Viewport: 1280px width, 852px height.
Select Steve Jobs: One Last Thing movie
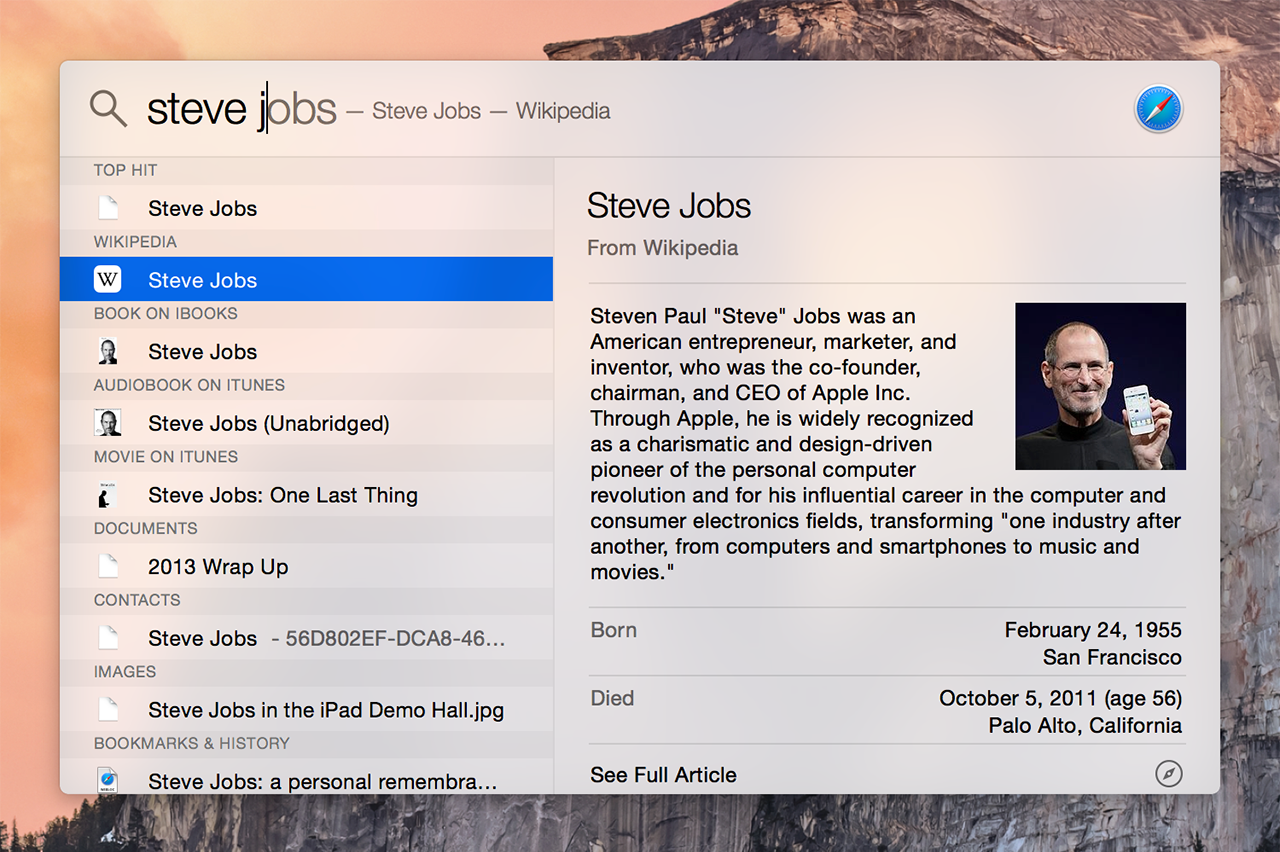(306, 494)
